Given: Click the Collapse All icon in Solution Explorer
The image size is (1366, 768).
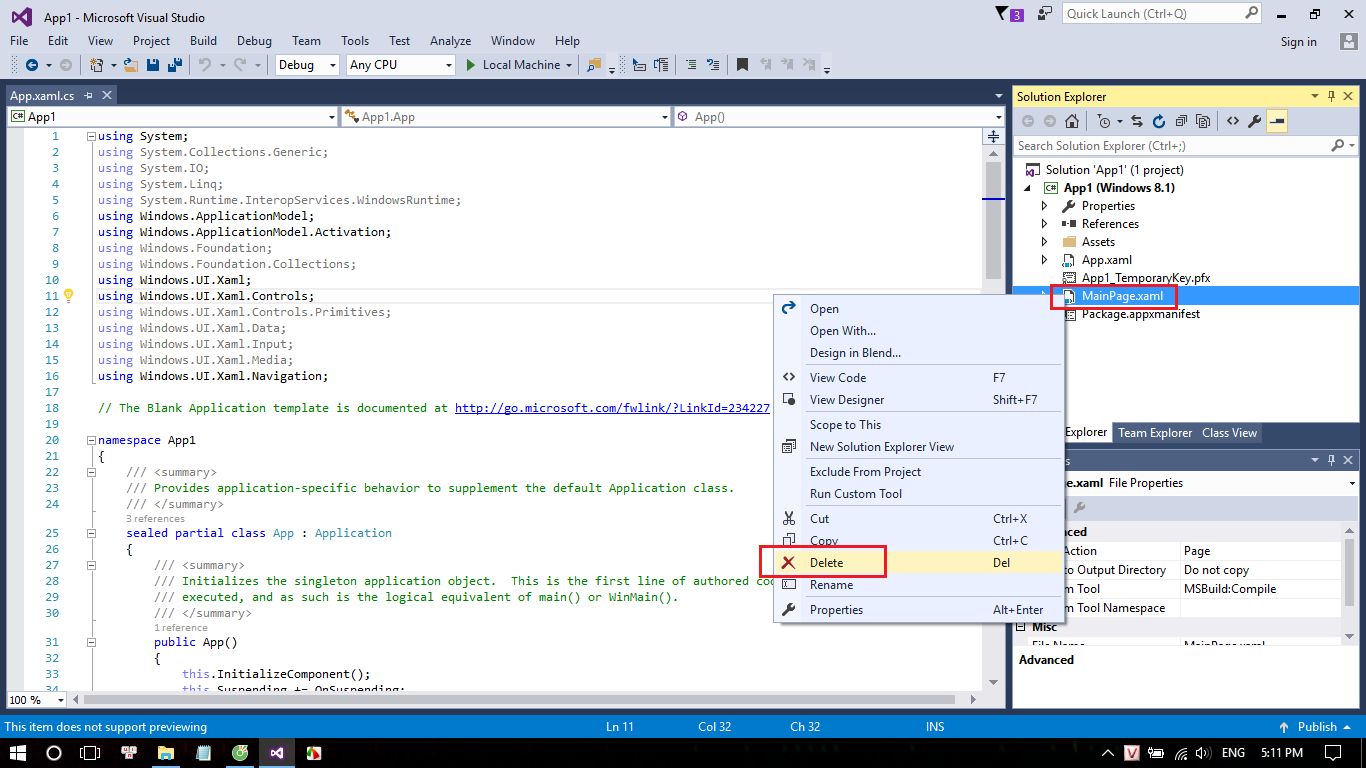Looking at the screenshot, I should [x=1181, y=121].
